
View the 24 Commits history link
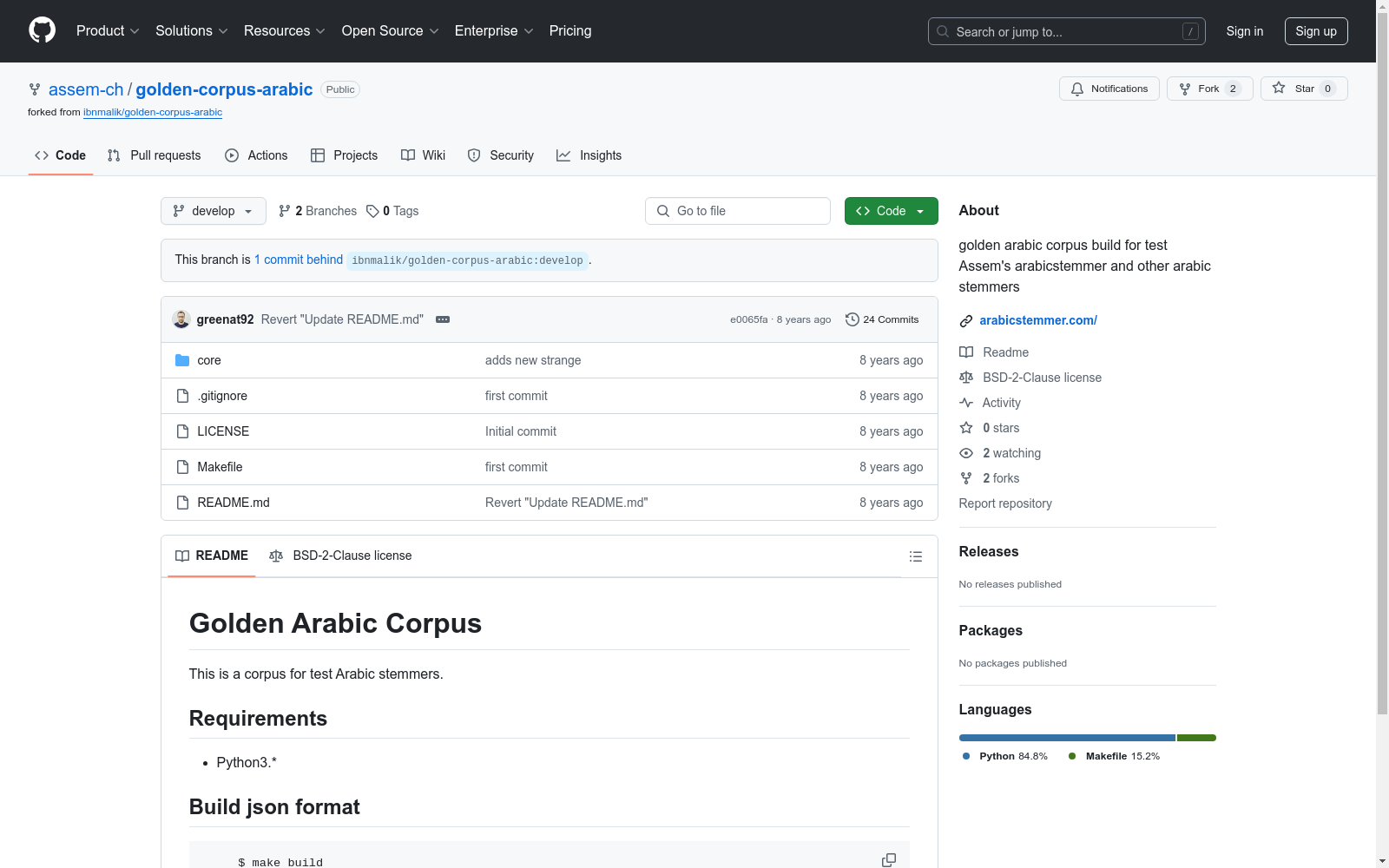(x=882, y=319)
